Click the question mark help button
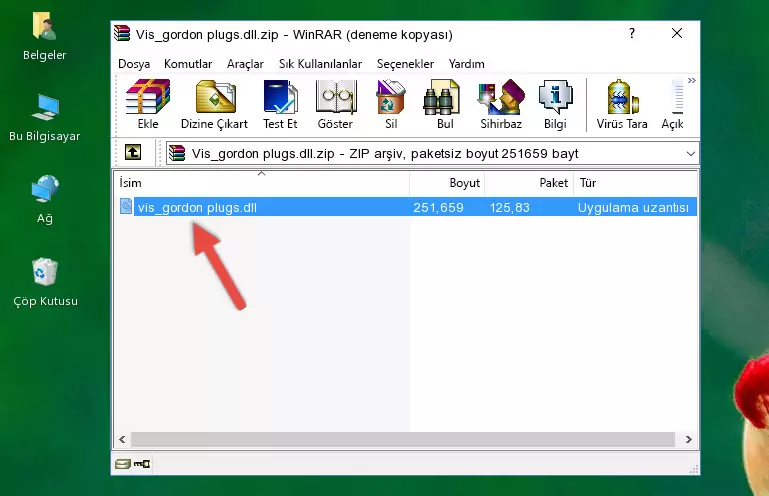The height and width of the screenshot is (496, 769). pyautogui.click(x=632, y=33)
